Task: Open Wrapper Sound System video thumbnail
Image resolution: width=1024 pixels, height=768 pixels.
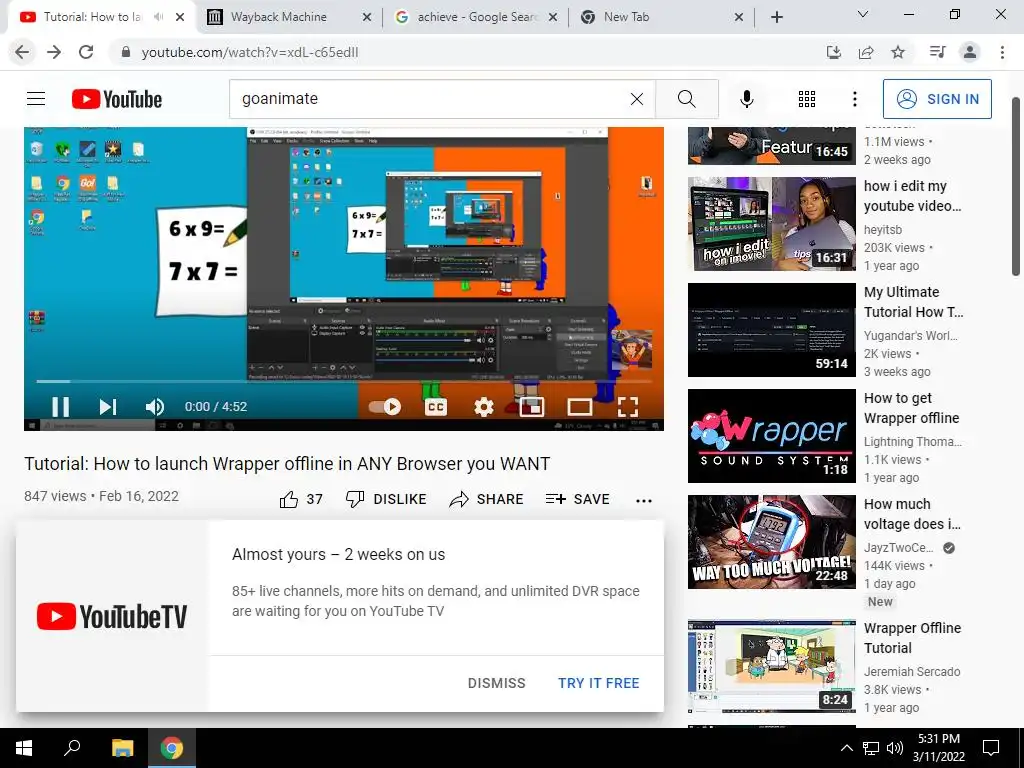Action: point(771,436)
